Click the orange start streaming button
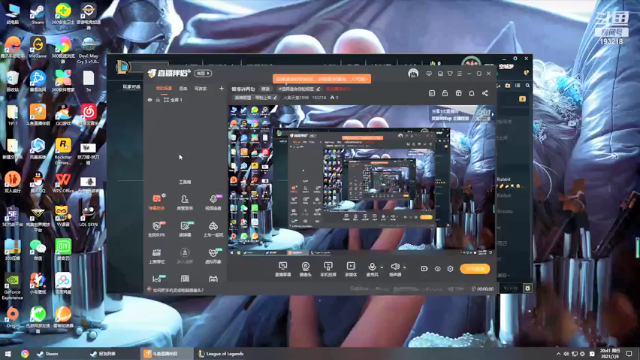 pyautogui.click(x=475, y=269)
